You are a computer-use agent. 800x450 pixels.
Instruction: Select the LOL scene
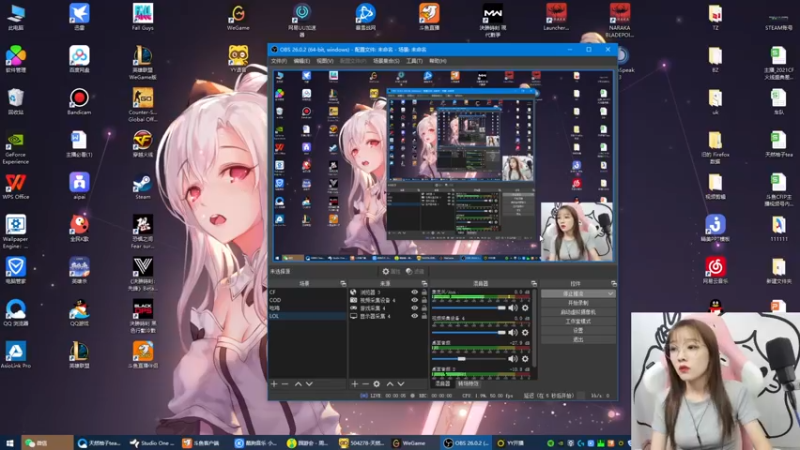coord(308,316)
